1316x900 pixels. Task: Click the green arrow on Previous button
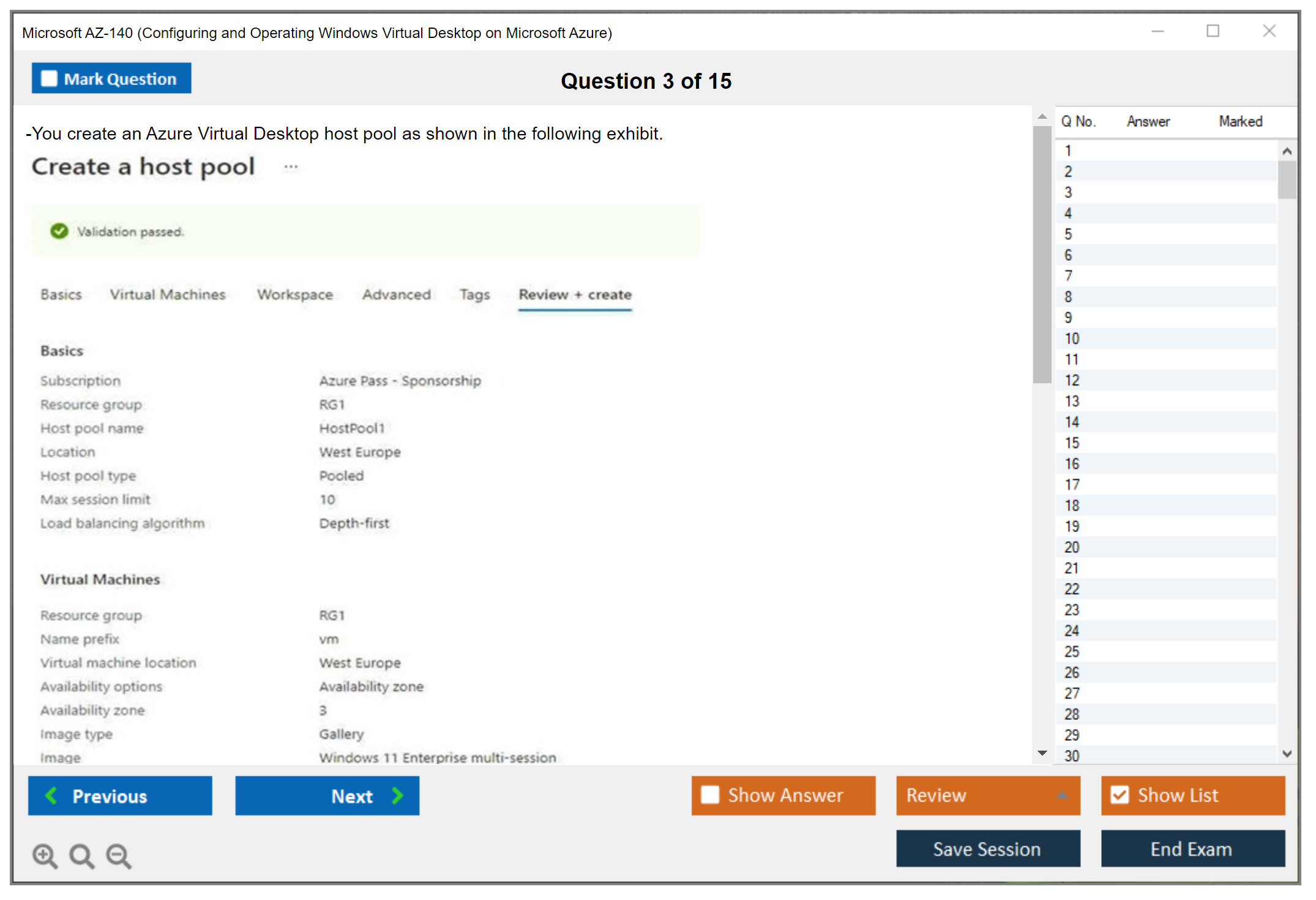point(51,795)
